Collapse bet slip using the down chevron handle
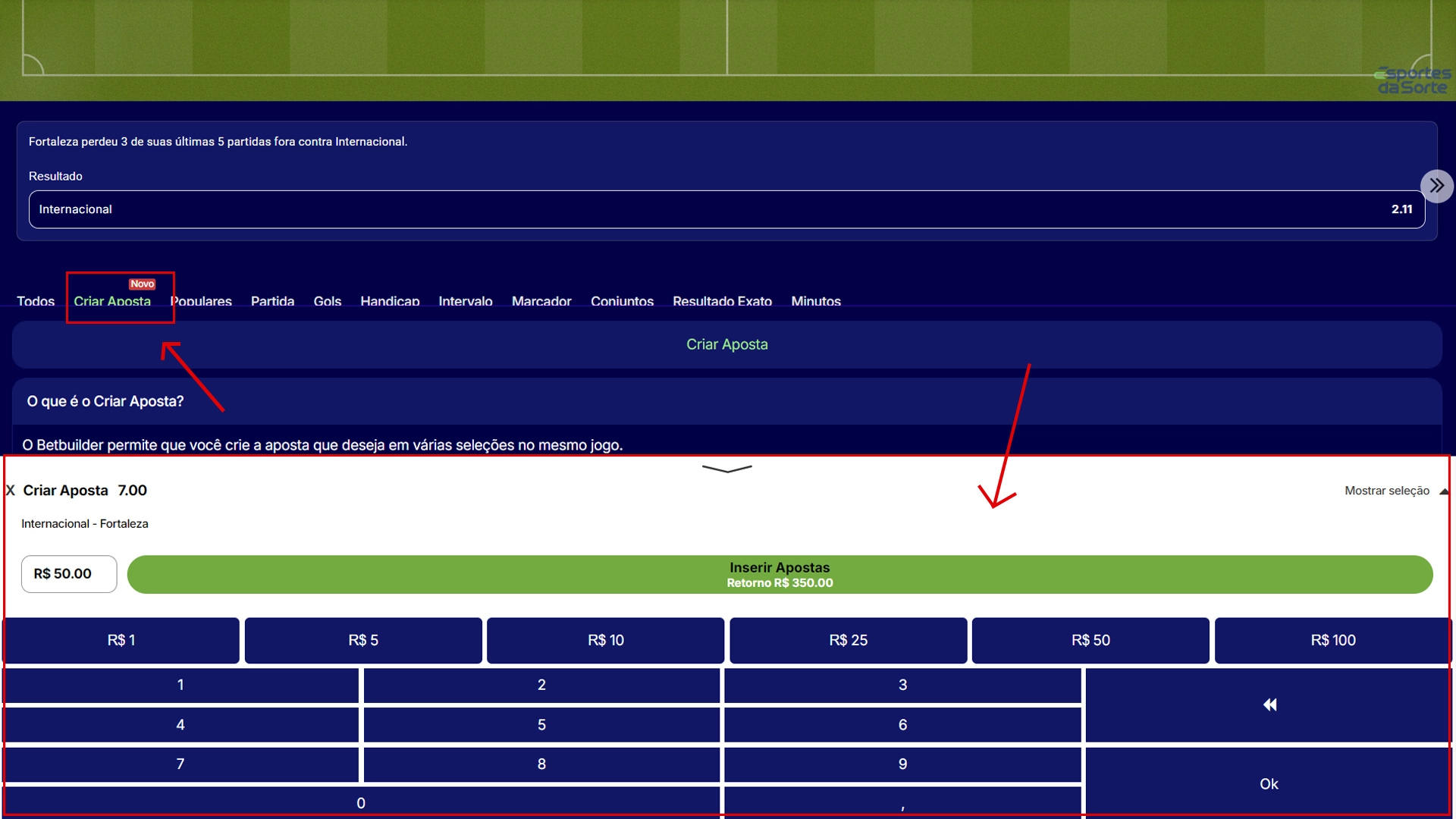This screenshot has height=819, width=1456. (x=726, y=469)
